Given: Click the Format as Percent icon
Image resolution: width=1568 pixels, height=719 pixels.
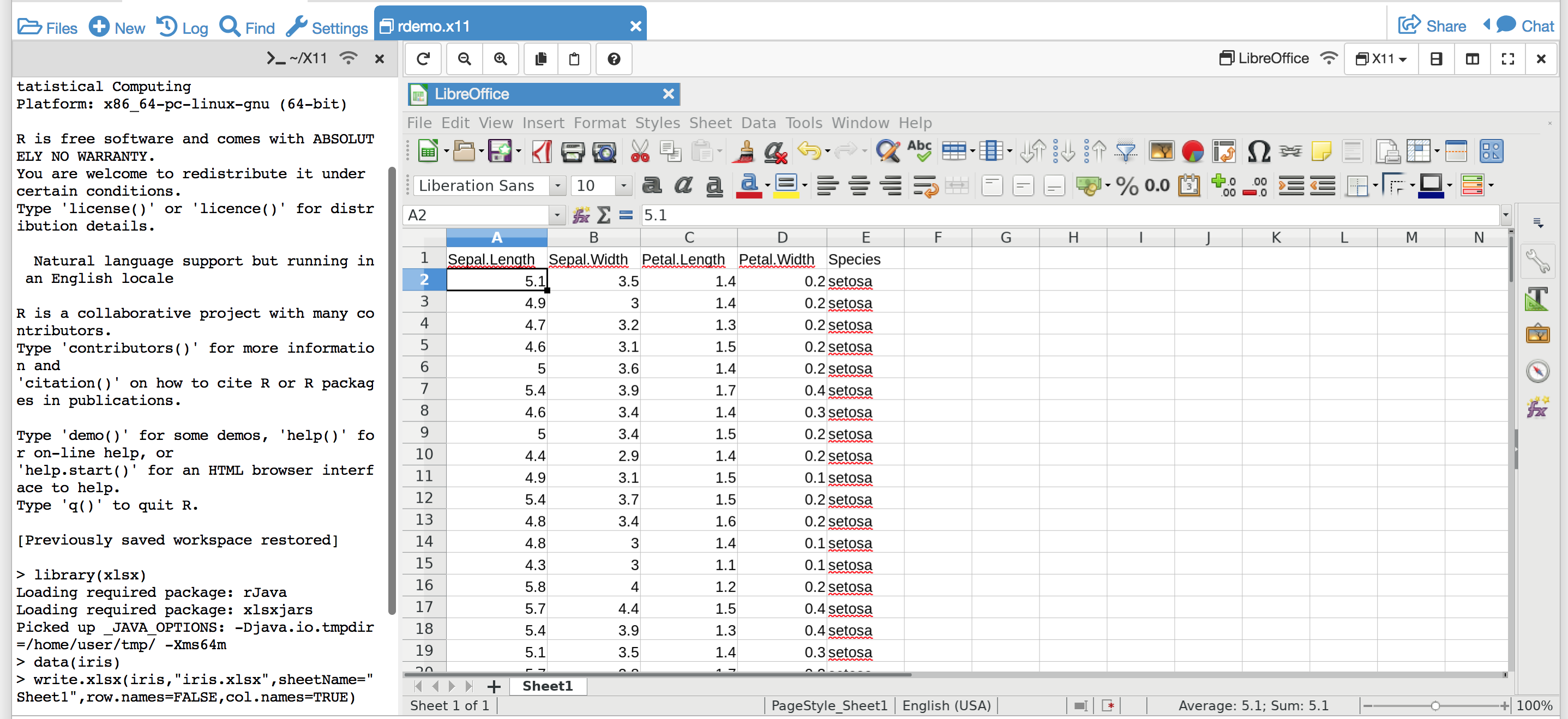Looking at the screenshot, I should pyautogui.click(x=1127, y=185).
